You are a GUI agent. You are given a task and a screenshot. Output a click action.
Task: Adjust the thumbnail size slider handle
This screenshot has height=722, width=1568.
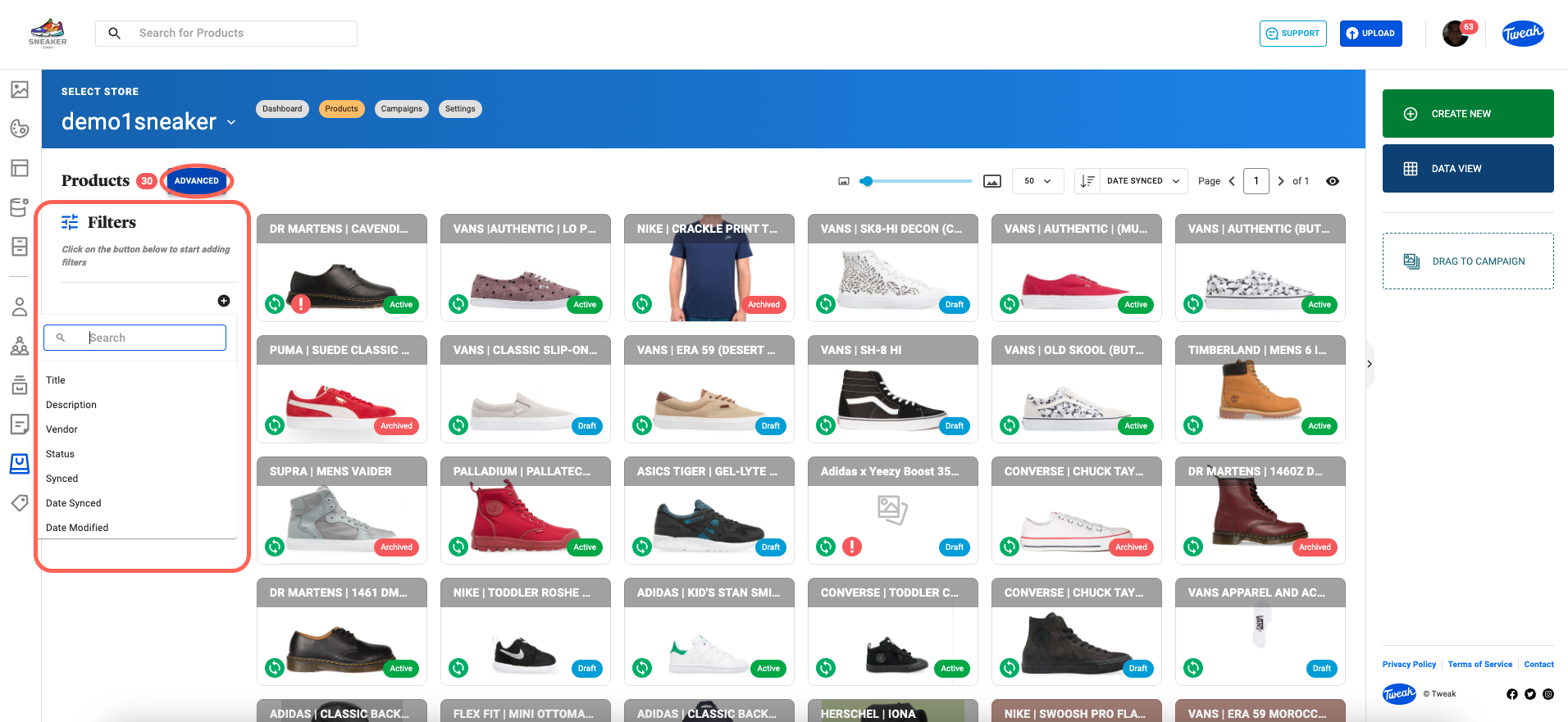click(866, 181)
